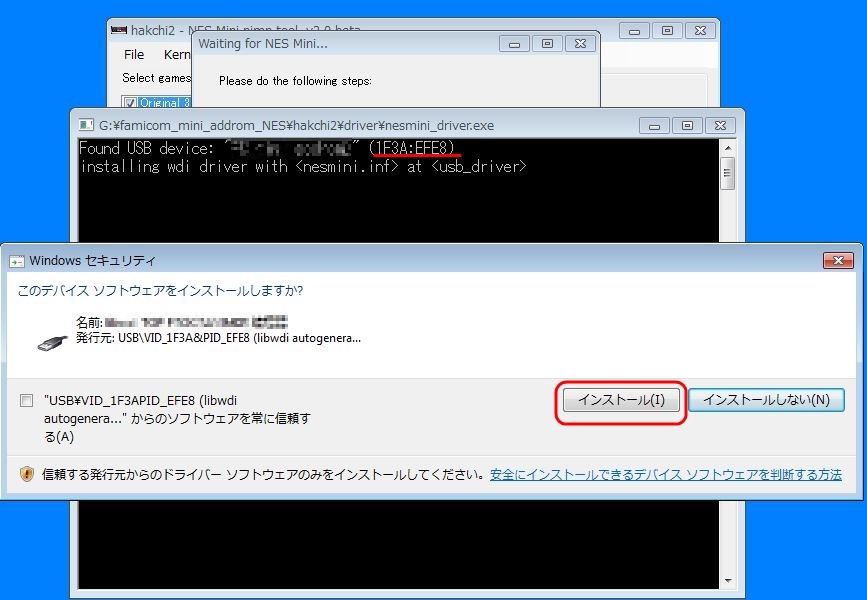Image resolution: width=867 pixels, height=600 pixels.
Task: Close the Waiting for NES Mini dialog
Action: coord(580,44)
